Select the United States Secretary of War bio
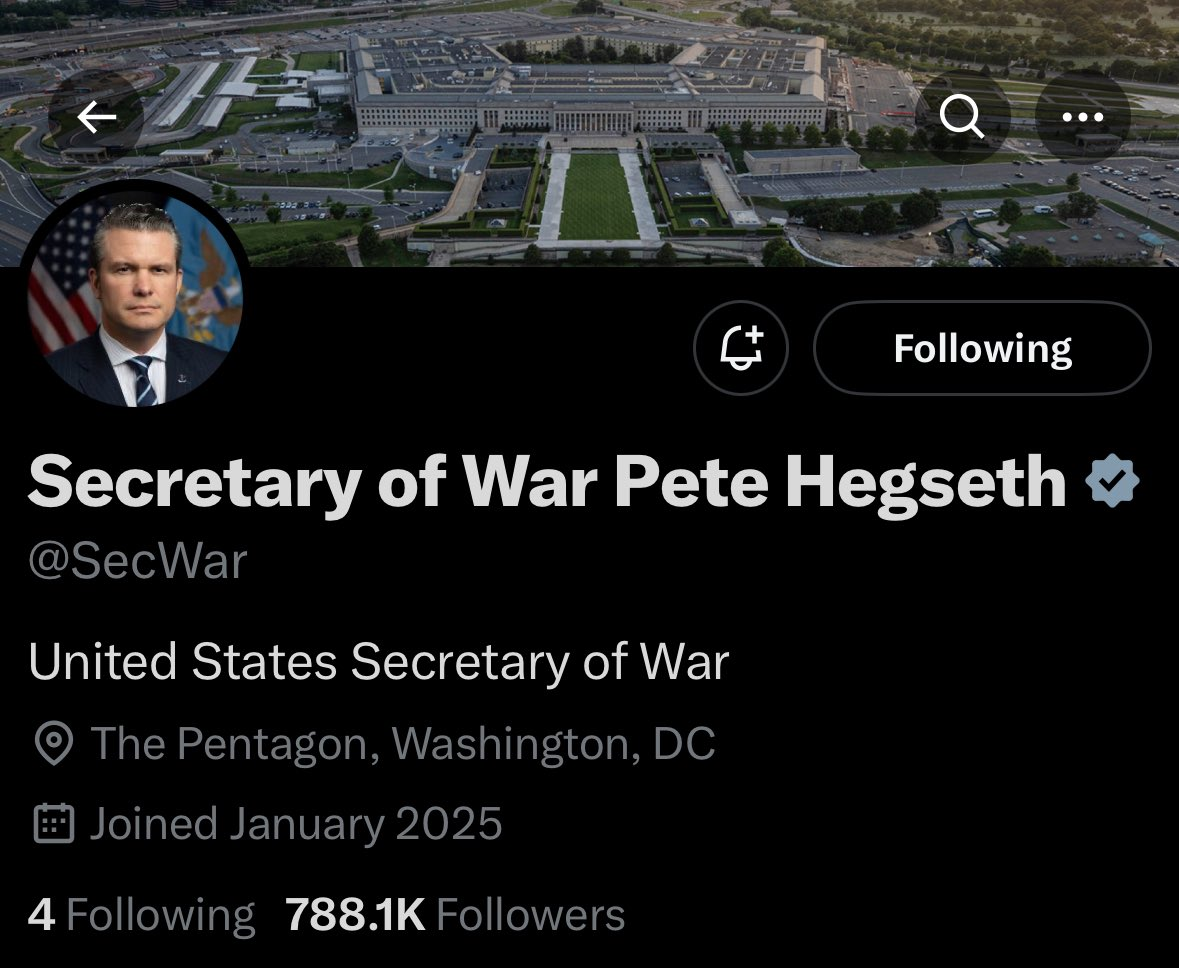1179x968 pixels. [379, 662]
